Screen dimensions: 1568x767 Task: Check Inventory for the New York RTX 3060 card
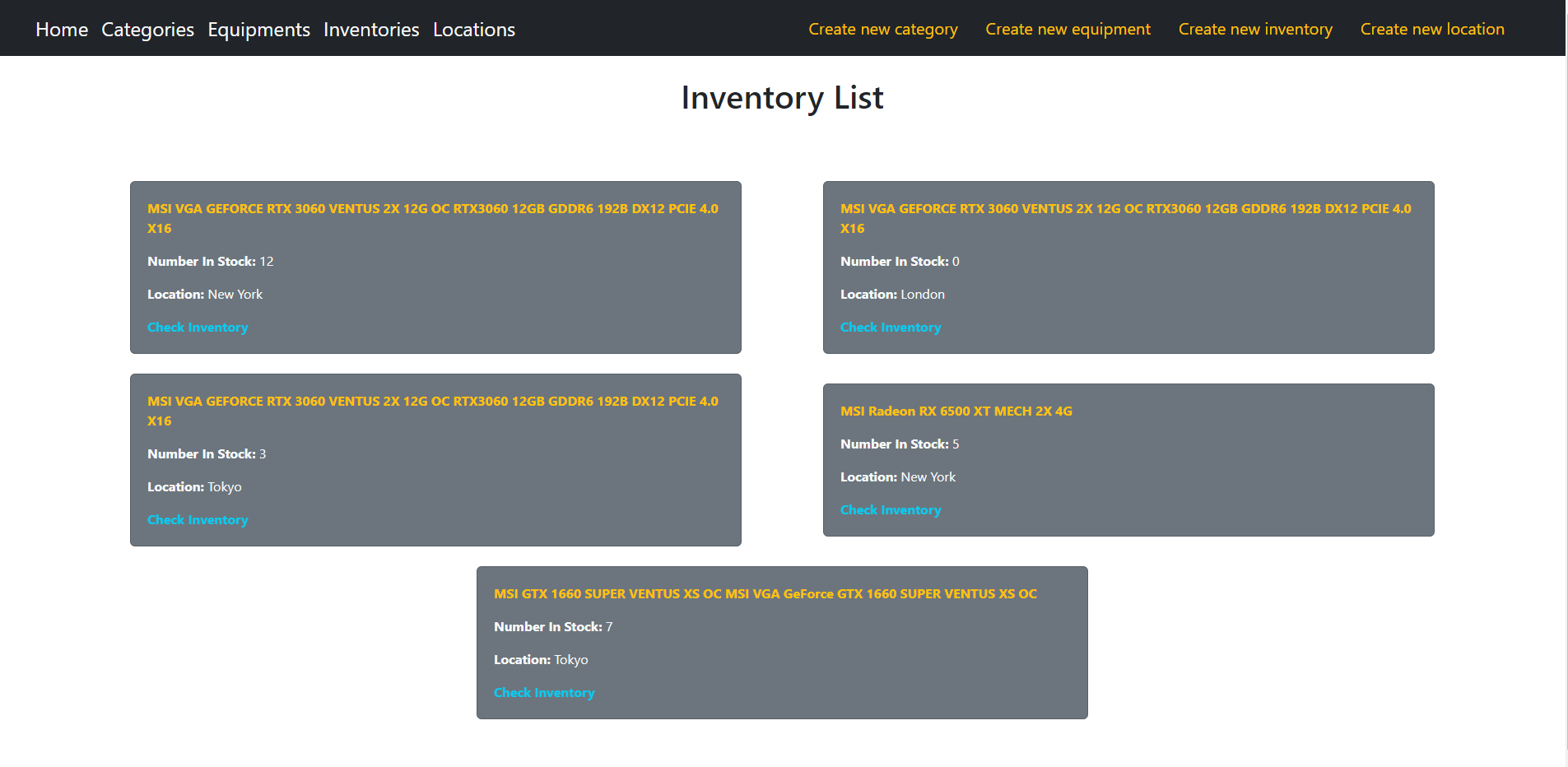(x=198, y=327)
